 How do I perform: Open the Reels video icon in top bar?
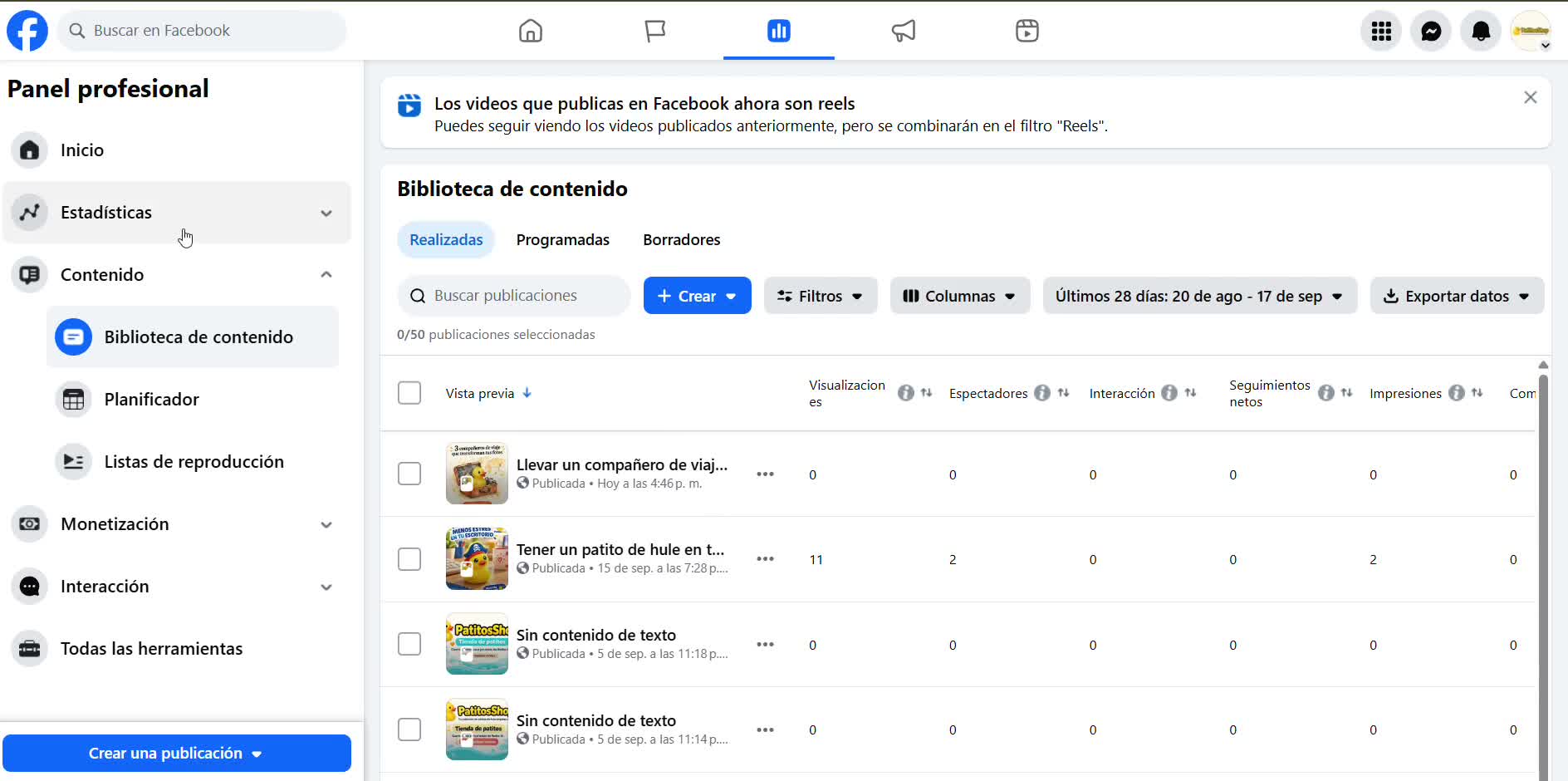pyautogui.click(x=1027, y=31)
